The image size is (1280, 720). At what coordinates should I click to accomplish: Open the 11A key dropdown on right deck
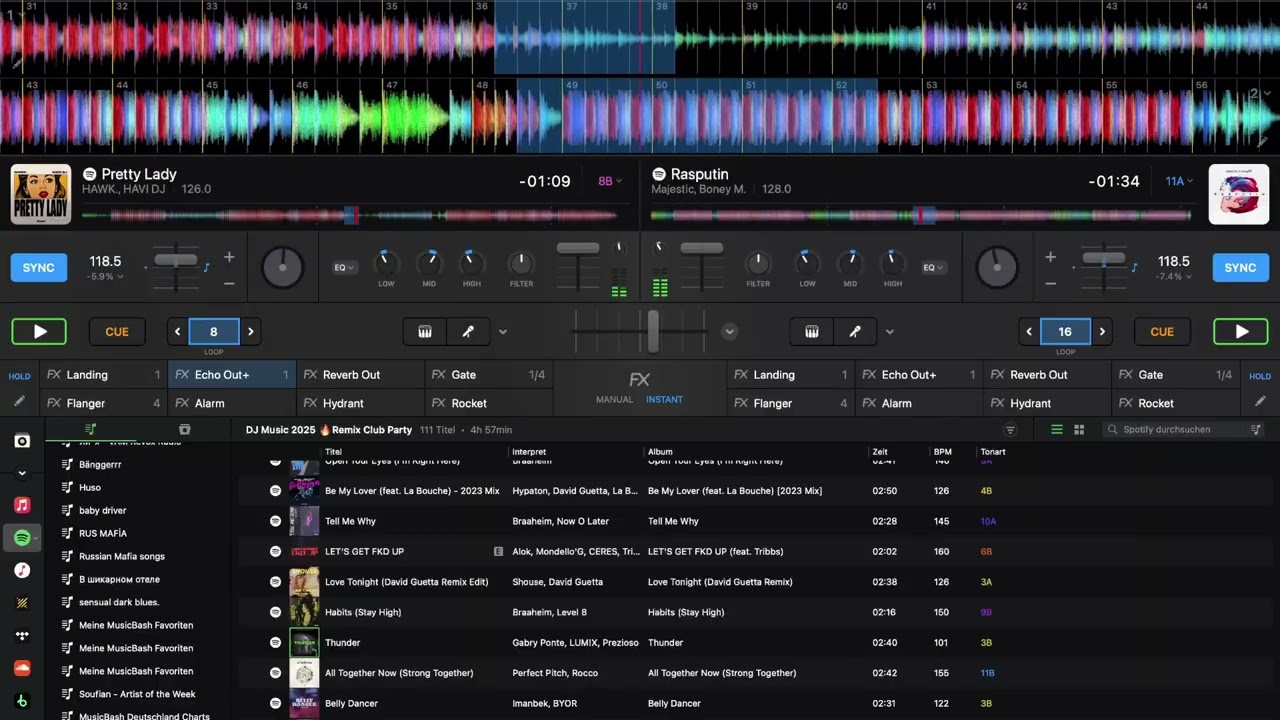[x=1180, y=181]
